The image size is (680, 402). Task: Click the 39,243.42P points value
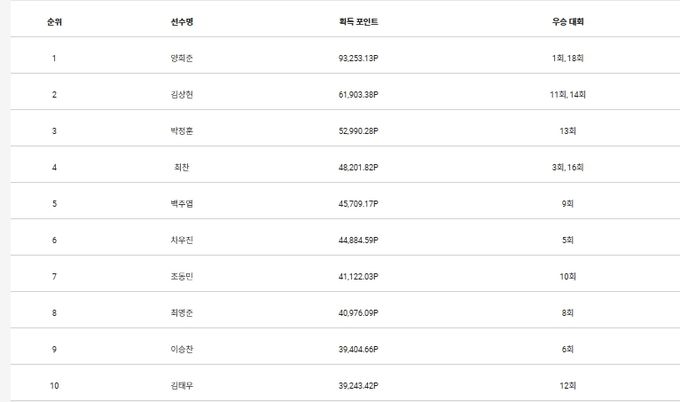358,386
